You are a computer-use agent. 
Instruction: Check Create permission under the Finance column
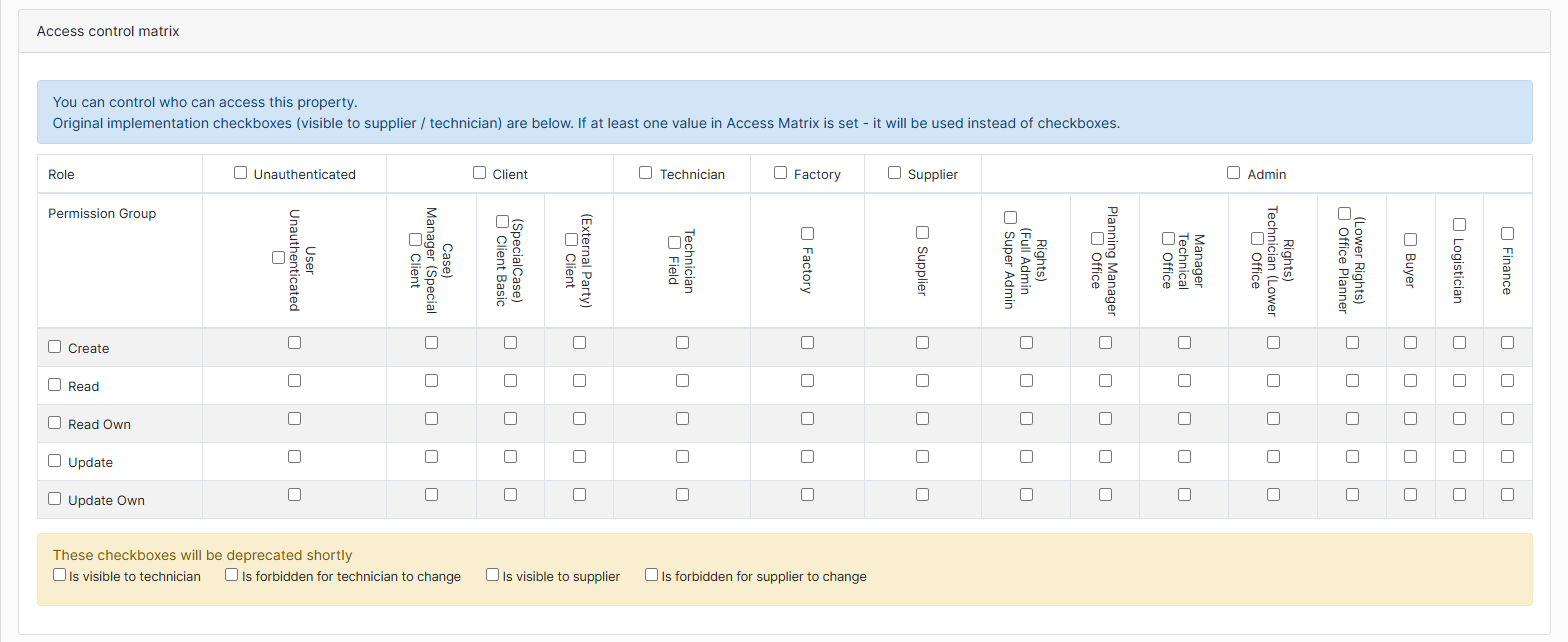pos(1506,342)
